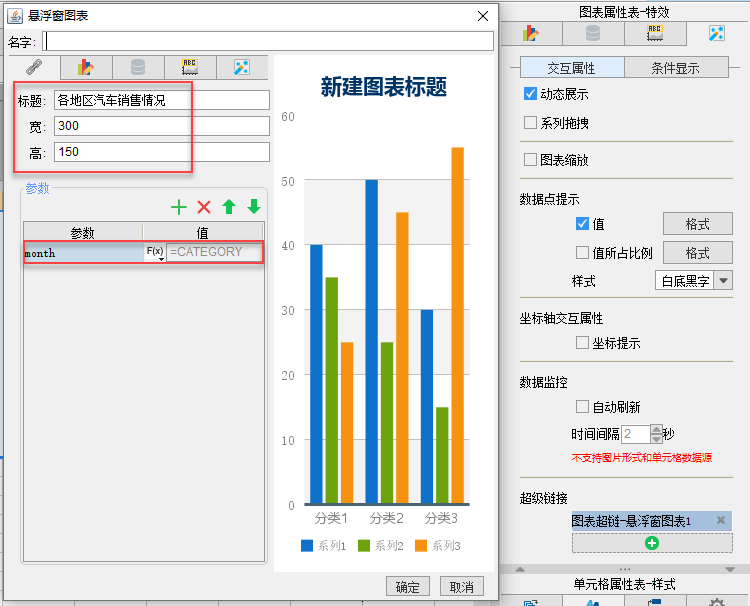
Task: Open F(x) formula type dropdown
Action: click(x=155, y=252)
